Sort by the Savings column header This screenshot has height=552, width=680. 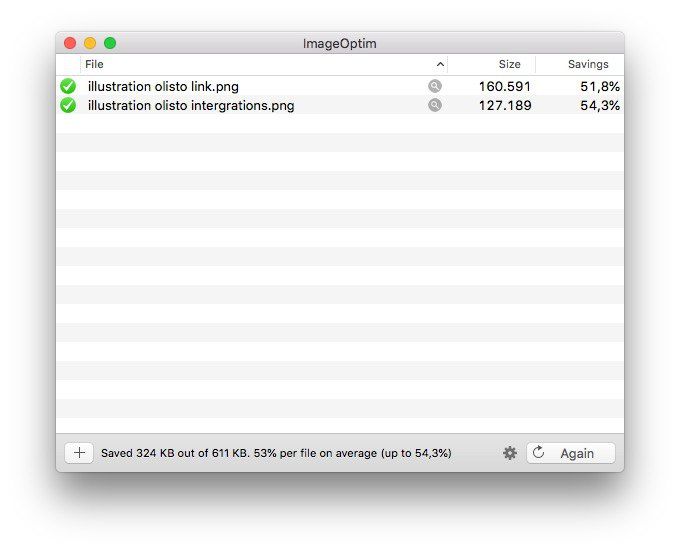(x=580, y=65)
